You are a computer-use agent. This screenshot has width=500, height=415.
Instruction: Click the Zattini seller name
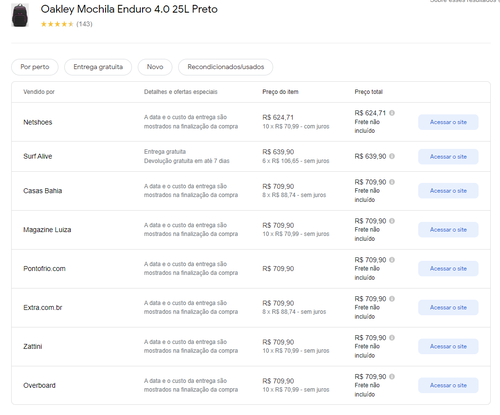pyautogui.click(x=33, y=347)
